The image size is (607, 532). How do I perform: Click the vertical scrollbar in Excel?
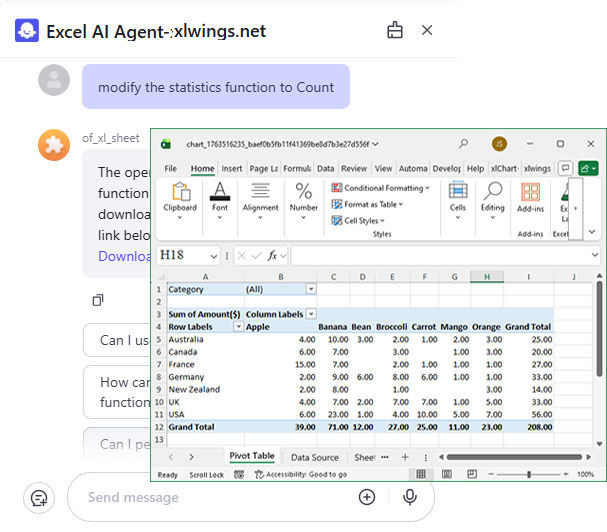(x=599, y=329)
